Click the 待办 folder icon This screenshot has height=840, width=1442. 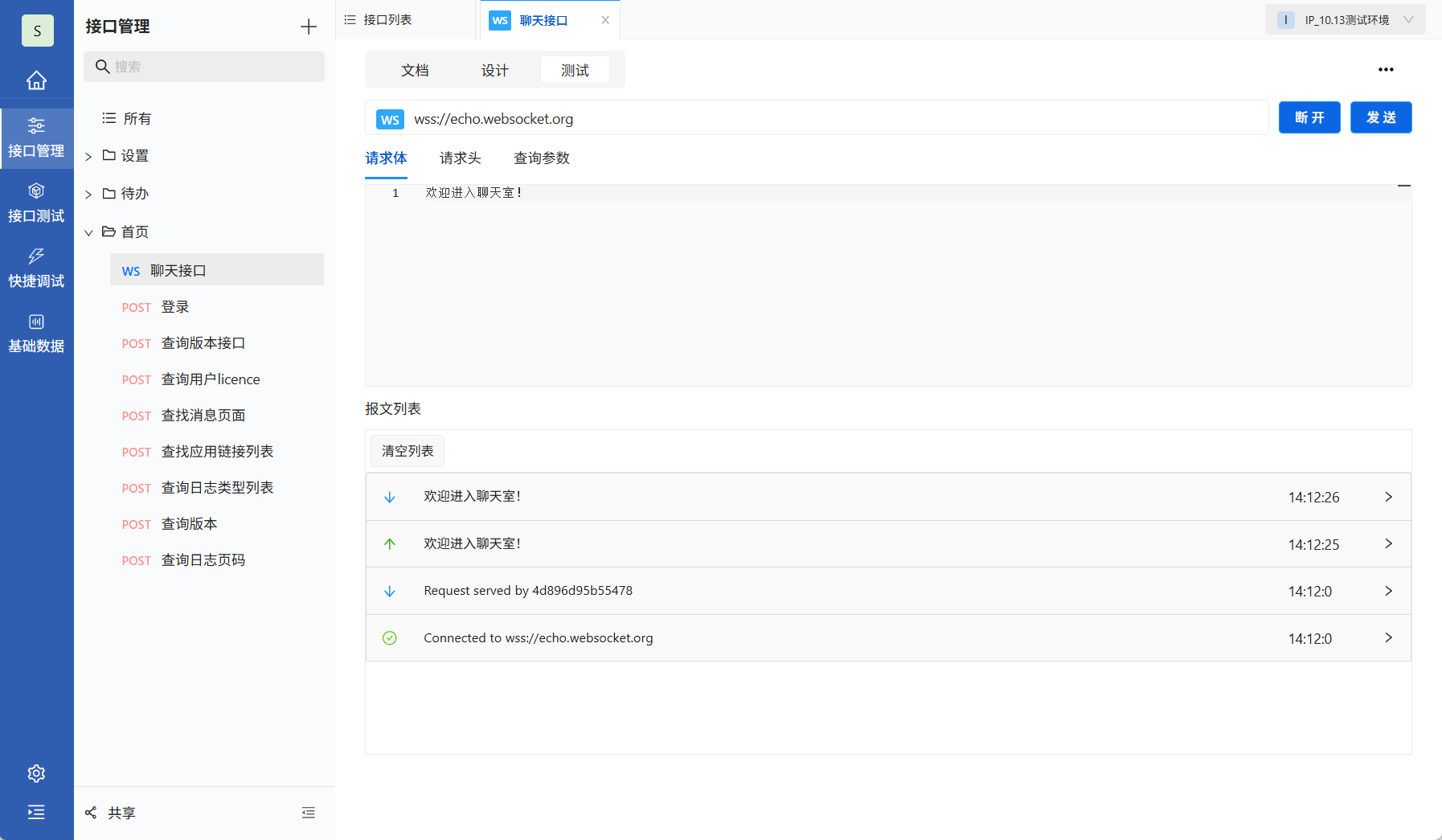click(x=109, y=193)
